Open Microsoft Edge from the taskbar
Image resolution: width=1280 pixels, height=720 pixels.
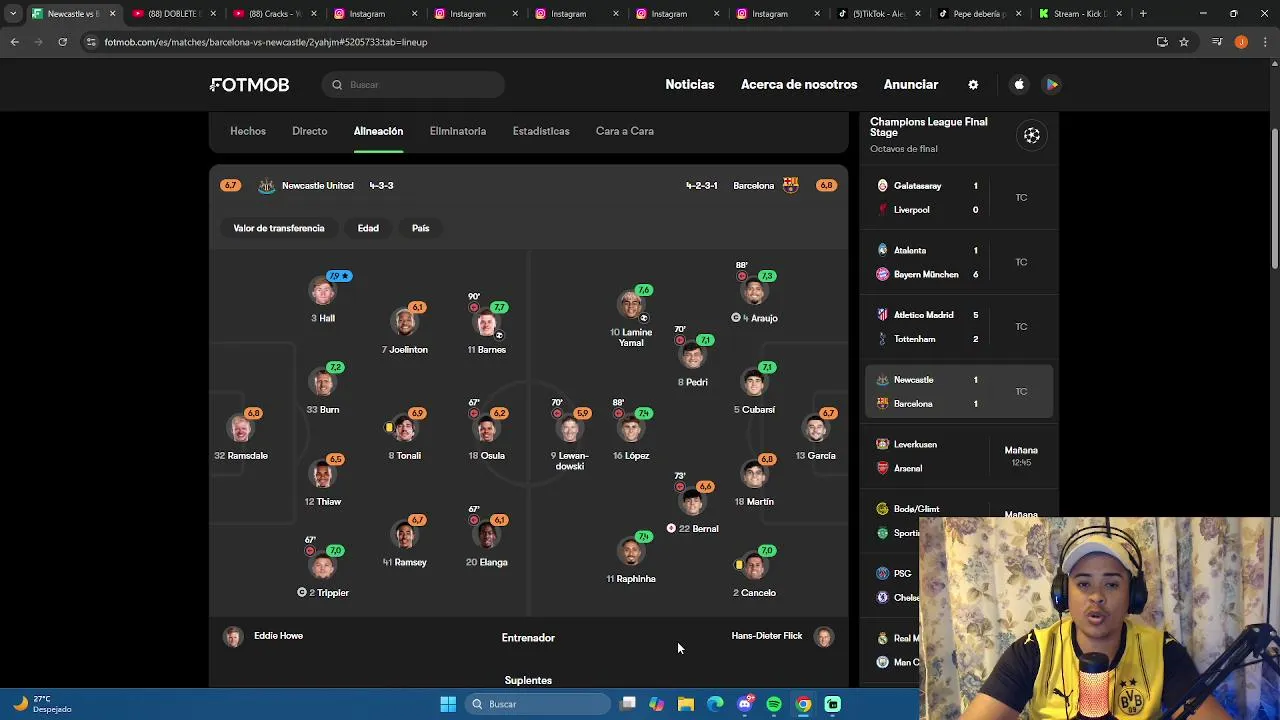715,704
